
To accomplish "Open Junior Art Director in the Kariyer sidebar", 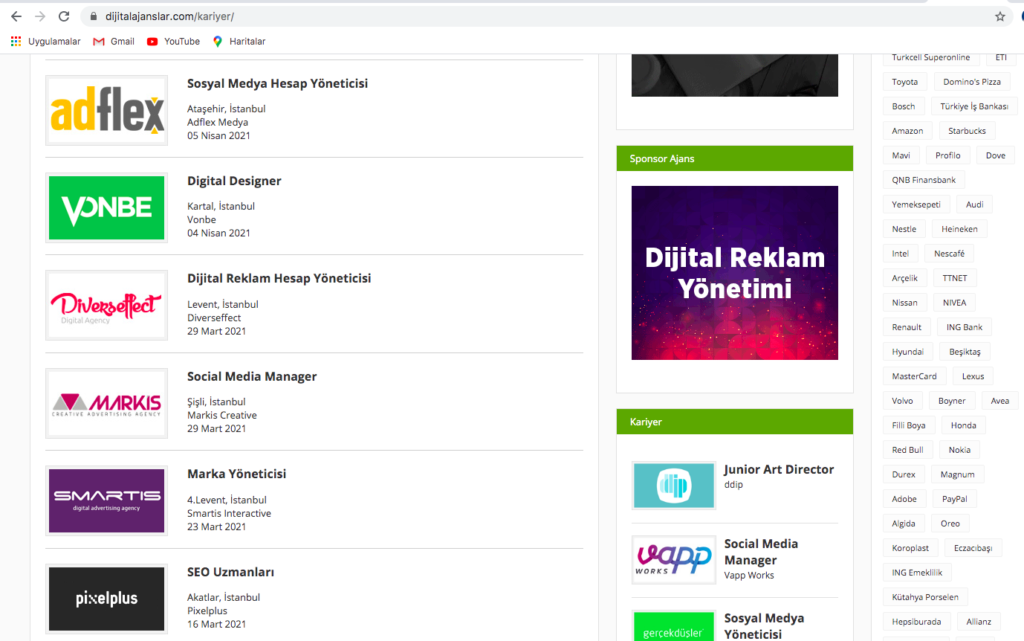I will click(x=778, y=470).
